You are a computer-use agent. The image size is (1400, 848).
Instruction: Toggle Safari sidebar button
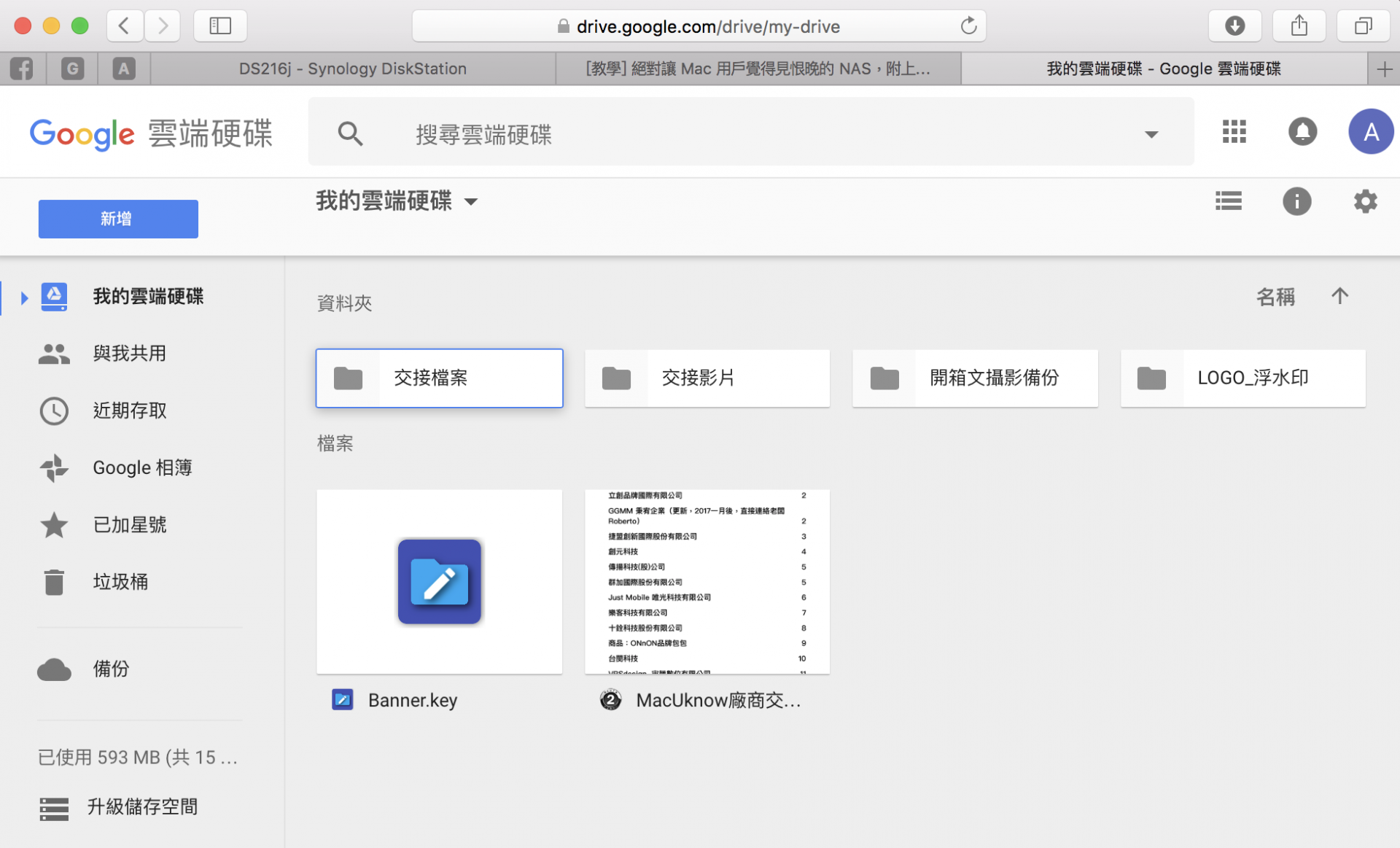tap(220, 26)
